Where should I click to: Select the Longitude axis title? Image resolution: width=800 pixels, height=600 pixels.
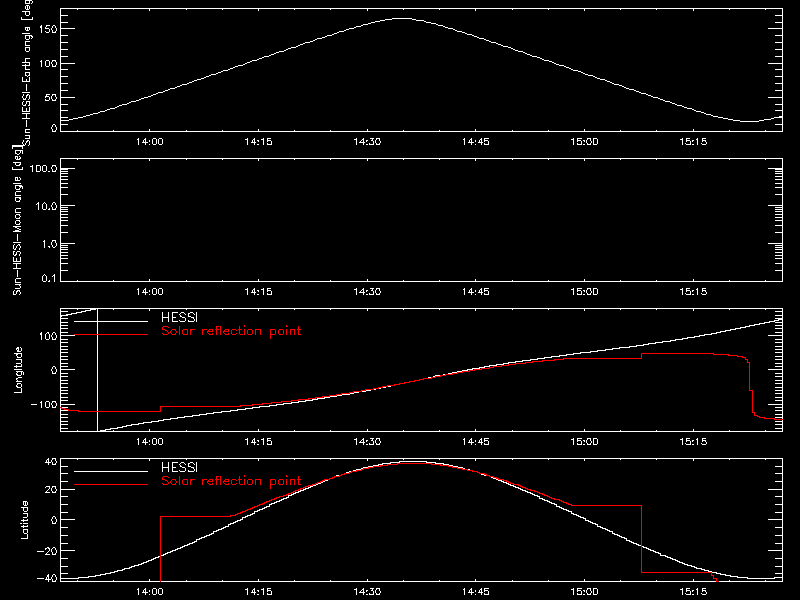tap(18, 370)
